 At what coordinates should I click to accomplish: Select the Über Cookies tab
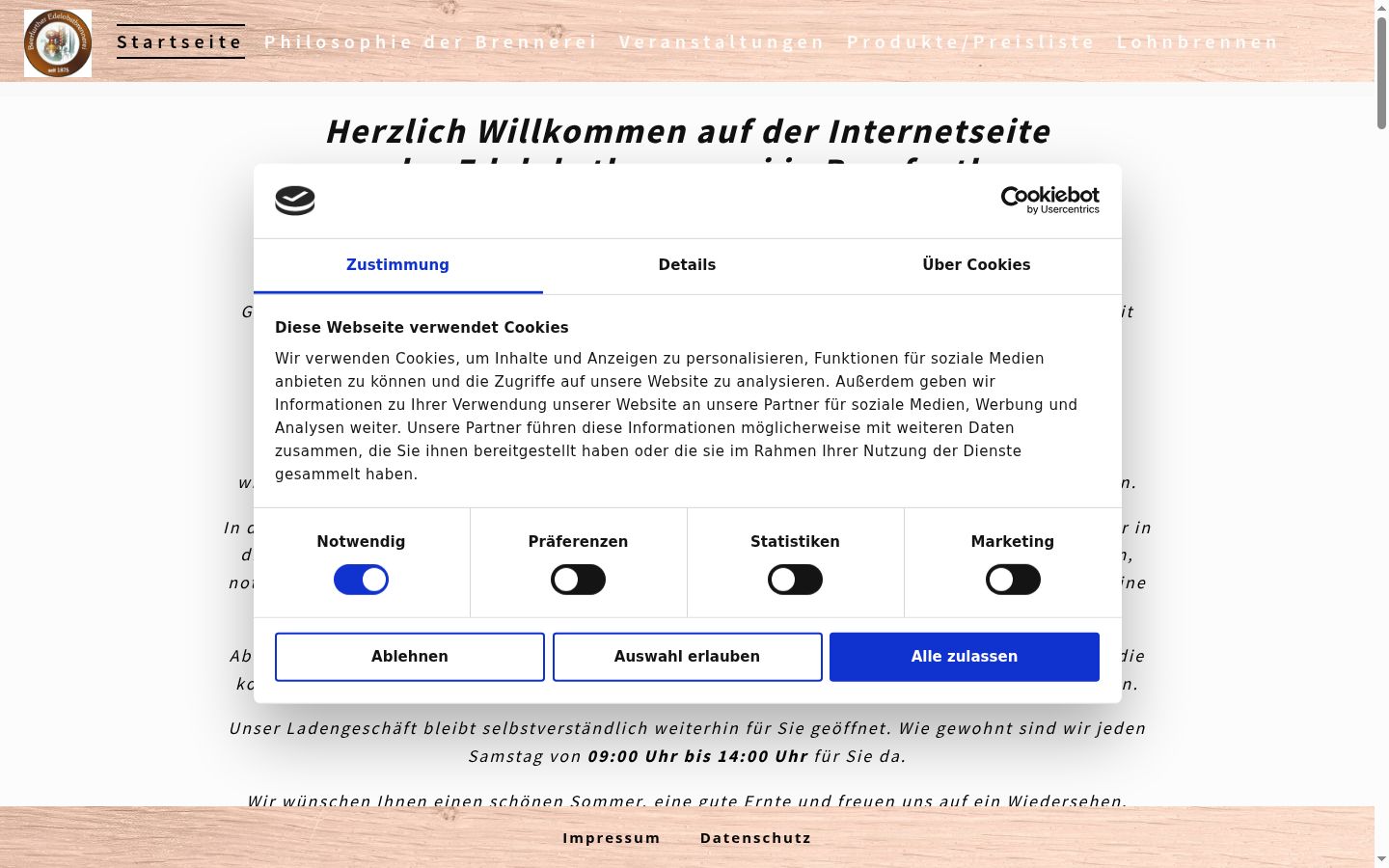point(976,265)
